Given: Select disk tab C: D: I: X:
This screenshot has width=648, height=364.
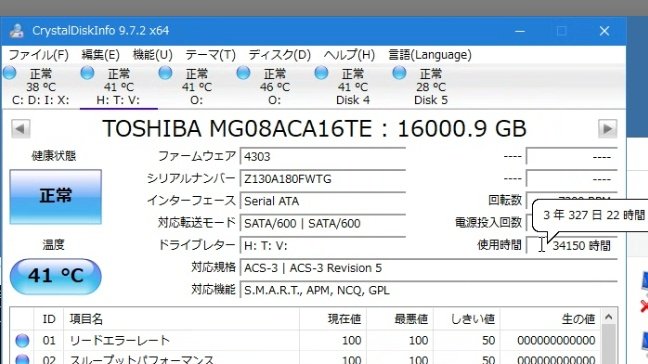Looking at the screenshot, I should (40, 87).
